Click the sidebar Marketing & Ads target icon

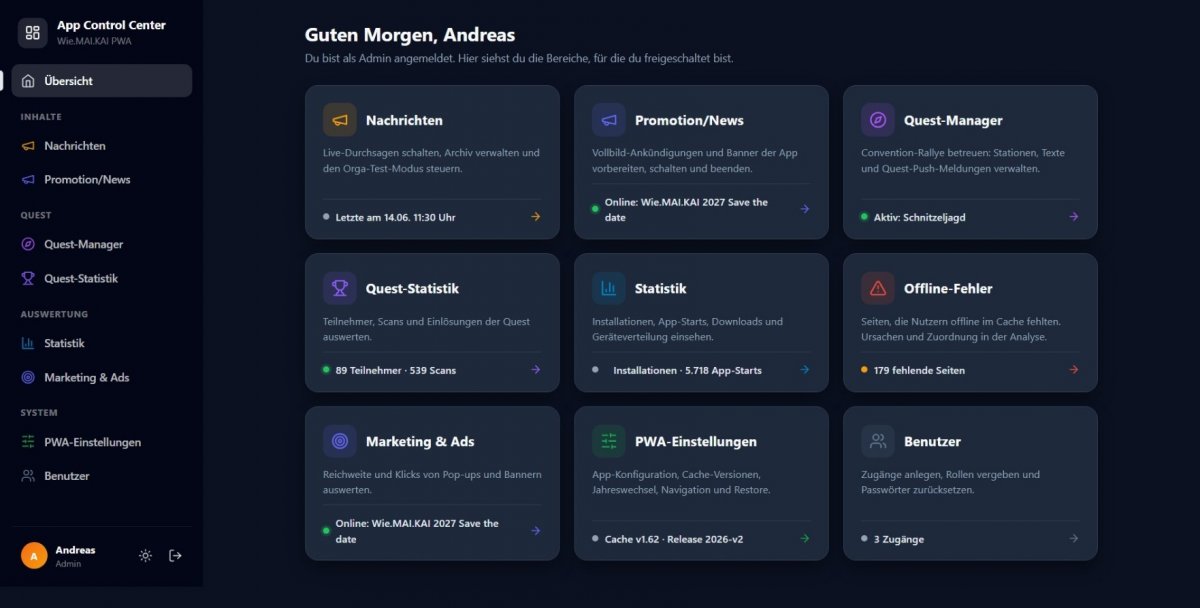point(28,377)
